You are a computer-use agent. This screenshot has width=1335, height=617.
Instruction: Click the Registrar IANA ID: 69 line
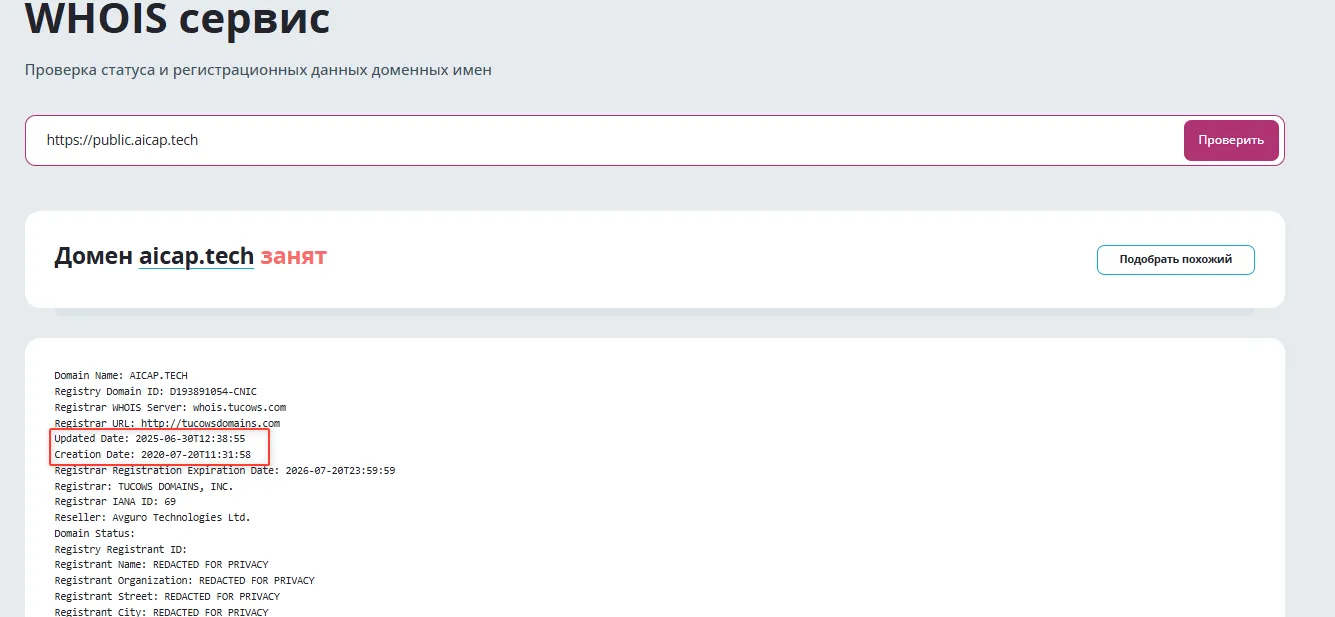115,502
